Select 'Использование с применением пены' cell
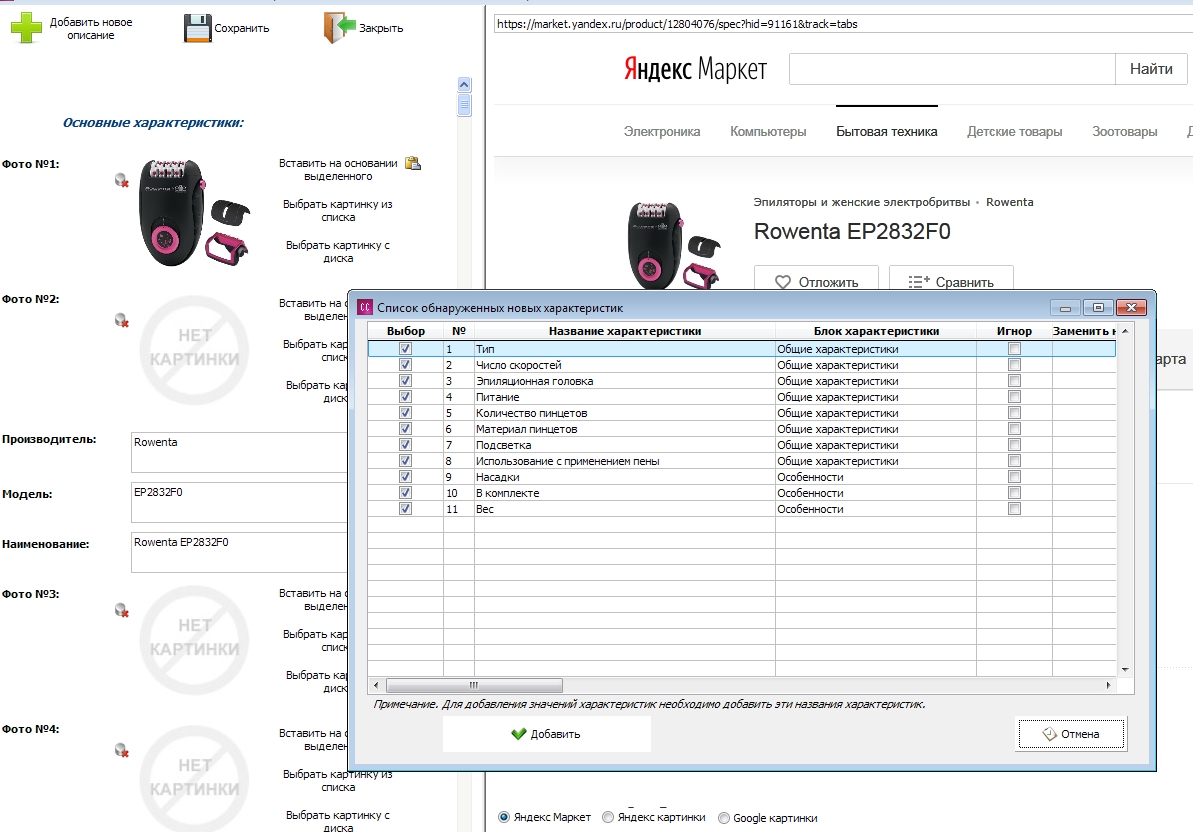This screenshot has width=1193, height=832. (x=625, y=461)
